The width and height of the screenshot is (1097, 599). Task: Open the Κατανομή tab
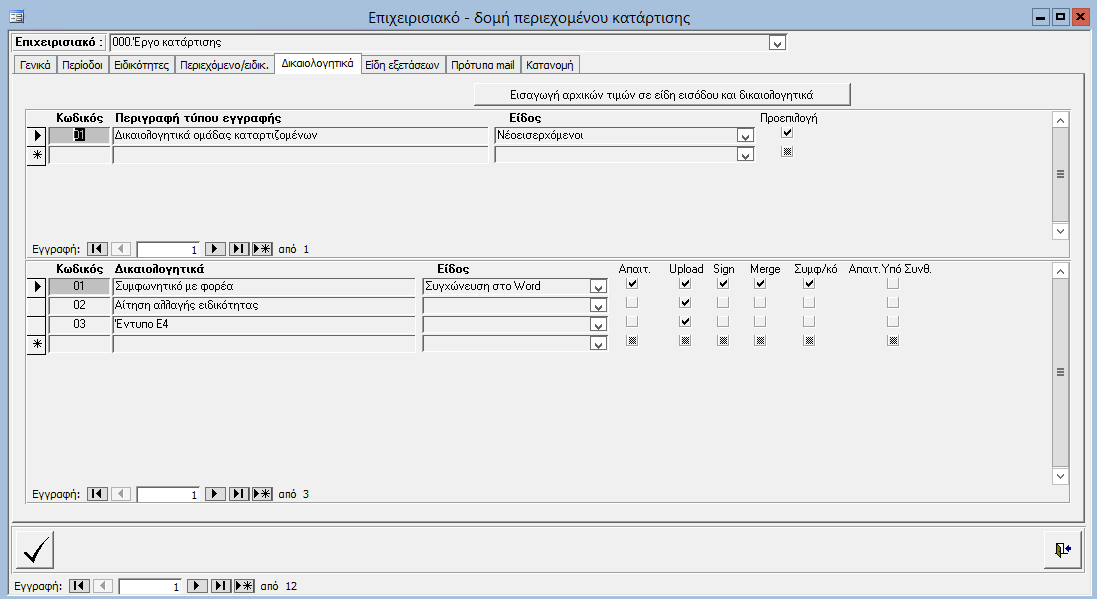pyautogui.click(x=550, y=65)
